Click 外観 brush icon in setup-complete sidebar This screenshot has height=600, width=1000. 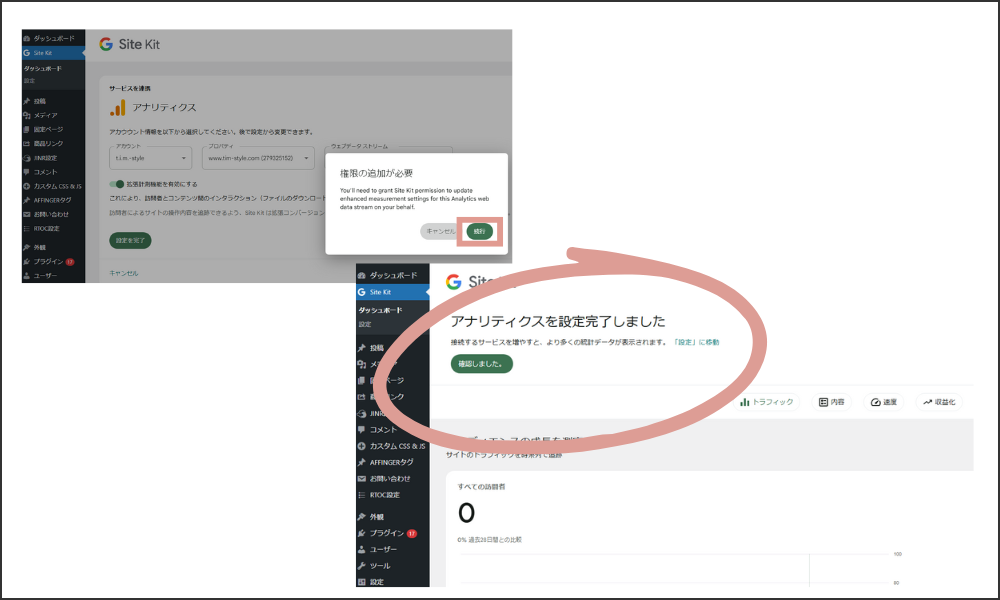(362, 517)
